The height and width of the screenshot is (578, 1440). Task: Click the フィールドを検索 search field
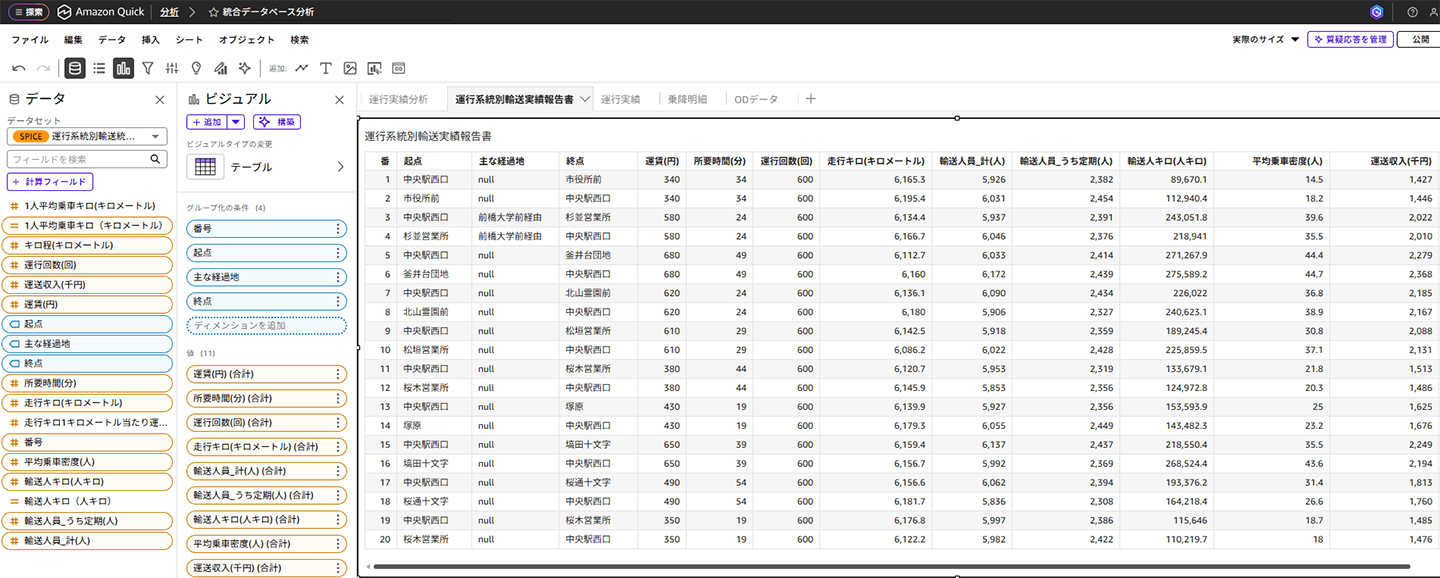80,159
